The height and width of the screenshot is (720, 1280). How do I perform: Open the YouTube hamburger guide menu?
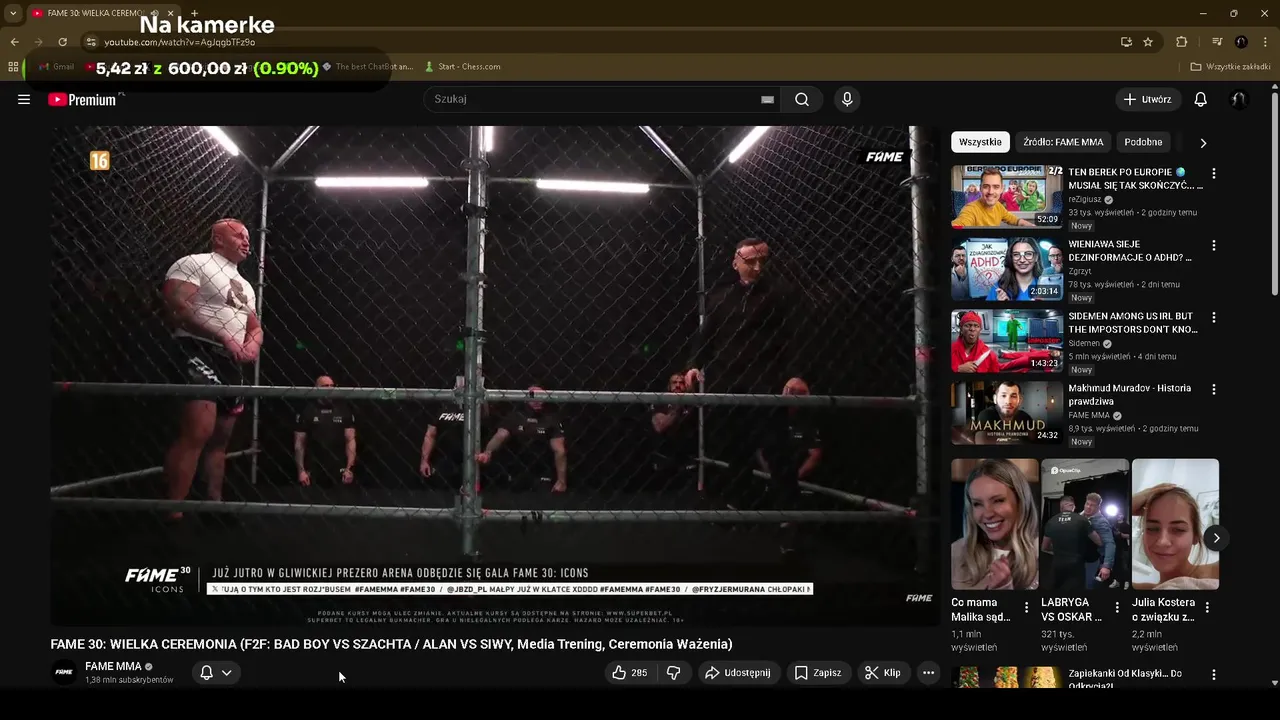click(24, 99)
